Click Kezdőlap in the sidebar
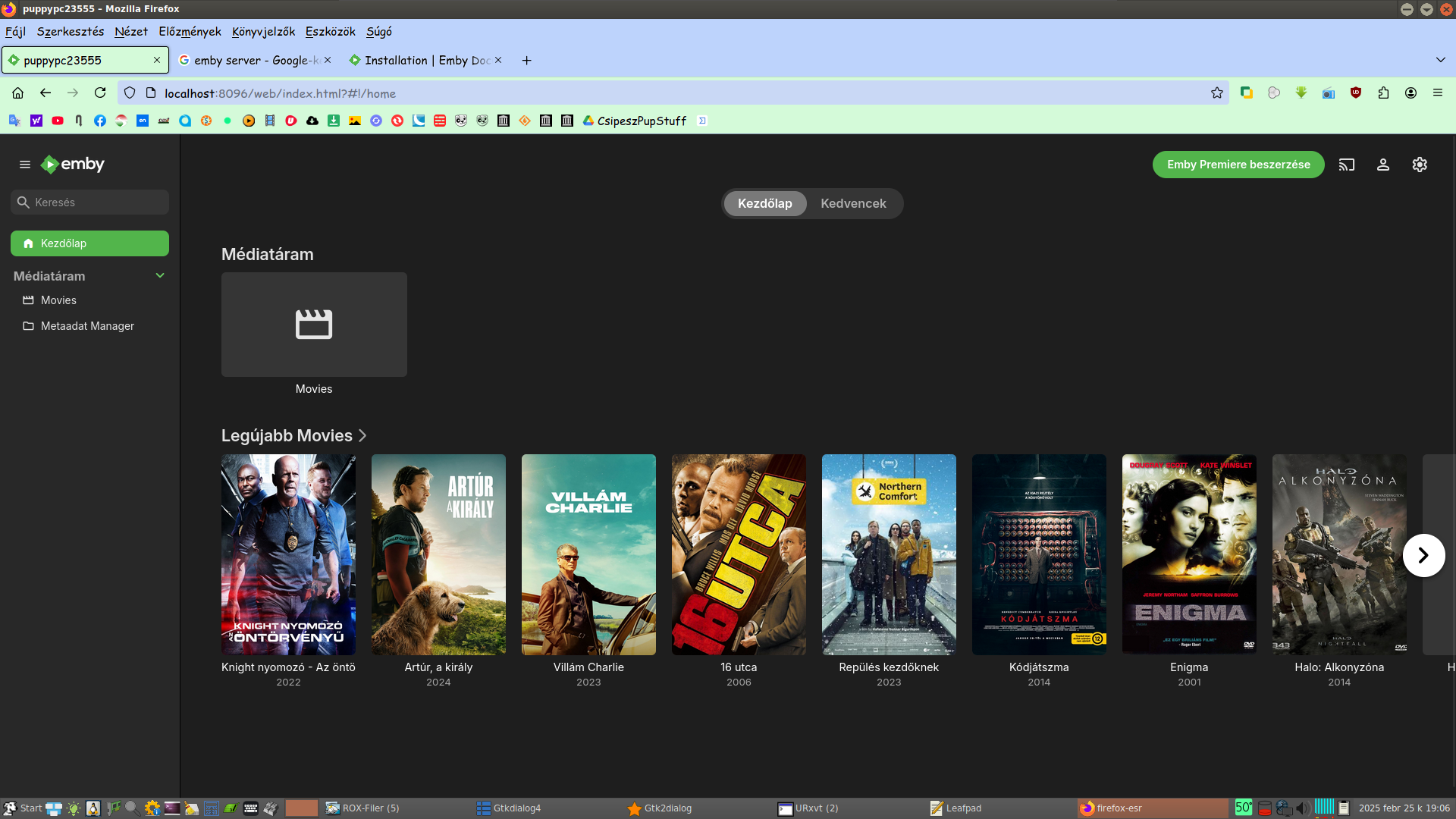The image size is (1456, 819). pyautogui.click(x=89, y=243)
